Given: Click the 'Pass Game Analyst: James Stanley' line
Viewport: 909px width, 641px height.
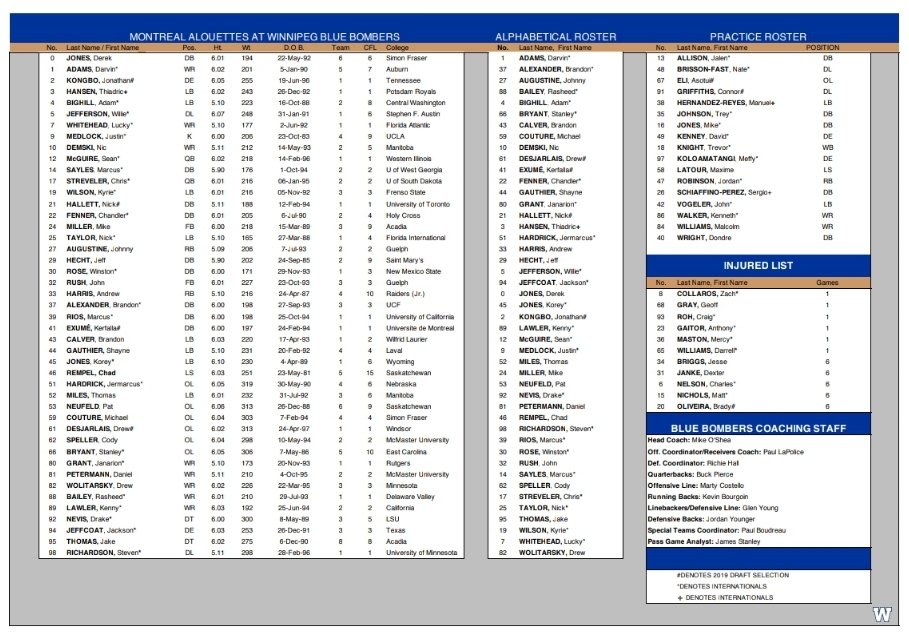Looking at the screenshot, I should coord(704,541).
